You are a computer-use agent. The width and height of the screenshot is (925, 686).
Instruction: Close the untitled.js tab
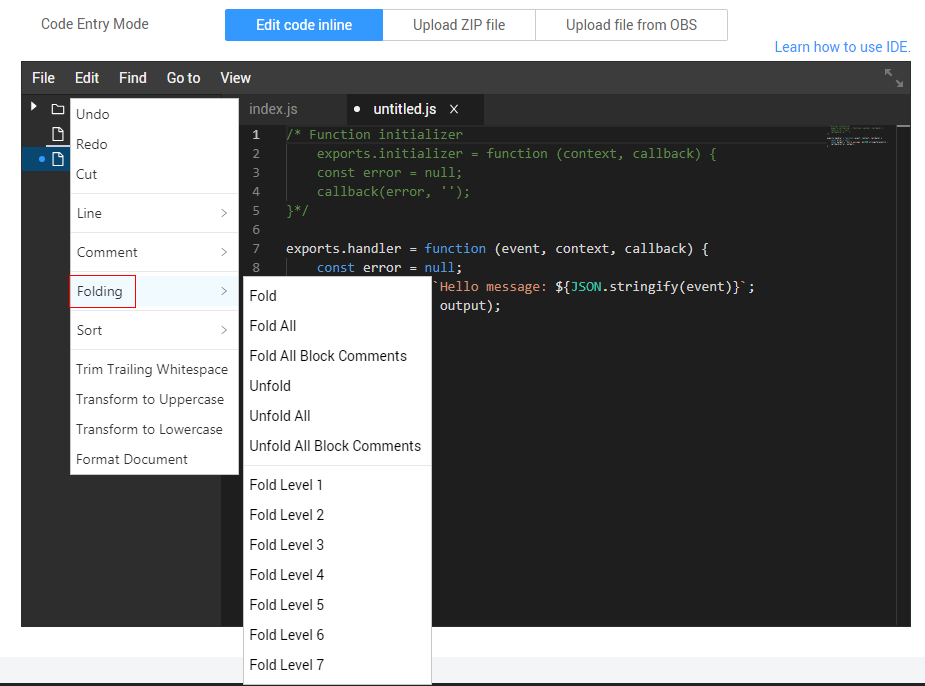pos(454,109)
